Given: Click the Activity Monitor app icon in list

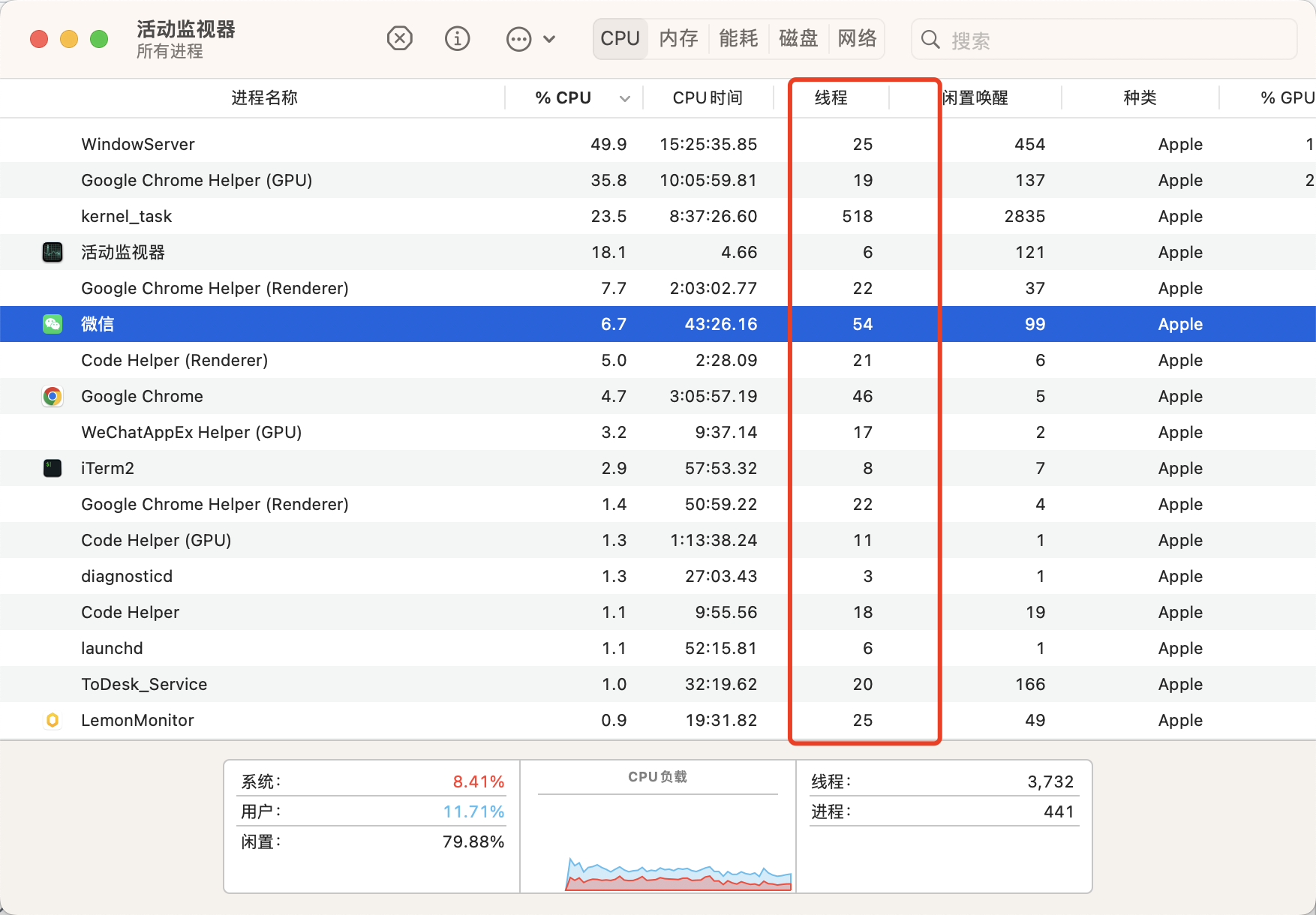Looking at the screenshot, I should (53, 252).
